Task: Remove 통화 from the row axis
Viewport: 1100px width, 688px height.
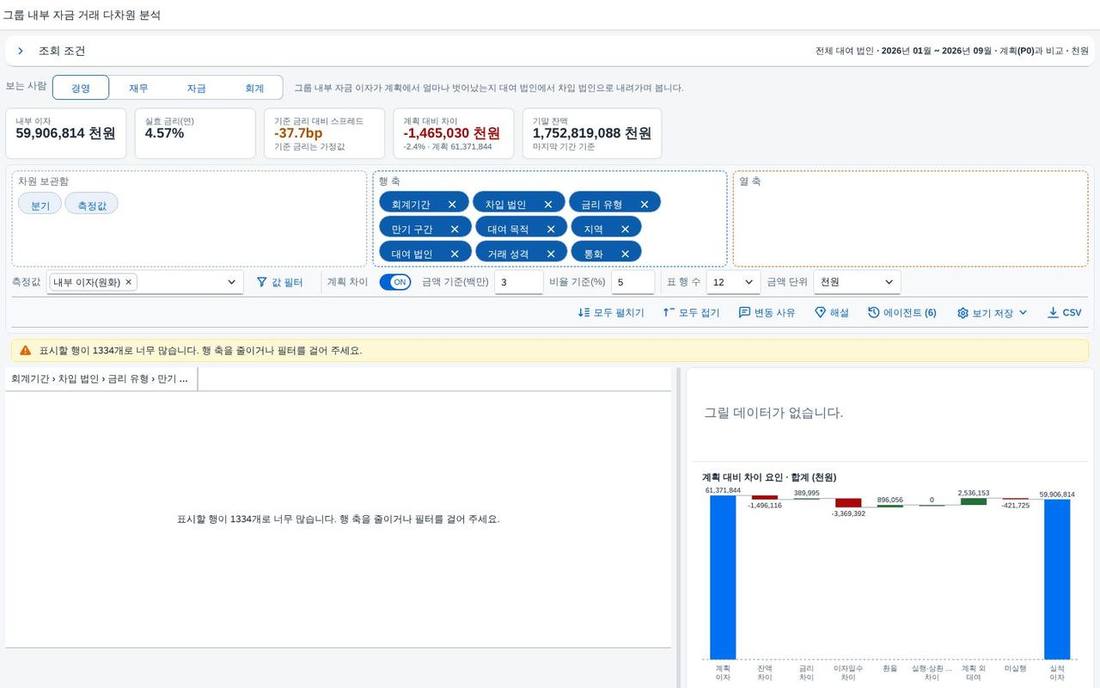Action: tap(625, 253)
